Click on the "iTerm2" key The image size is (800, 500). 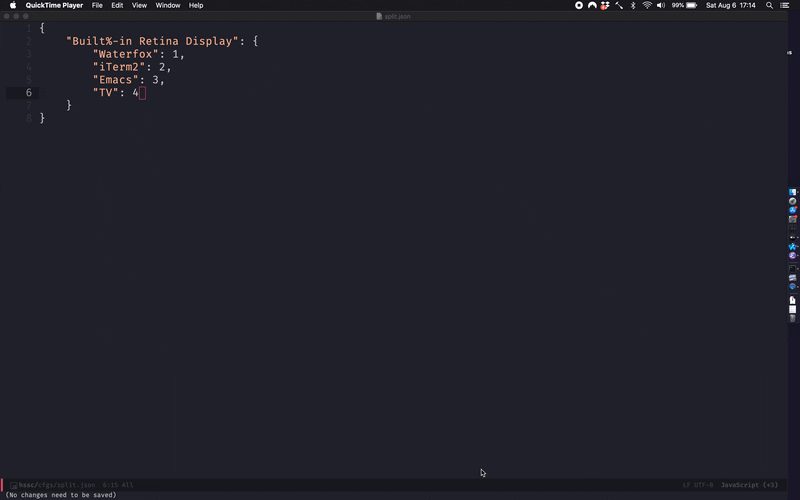(x=119, y=66)
